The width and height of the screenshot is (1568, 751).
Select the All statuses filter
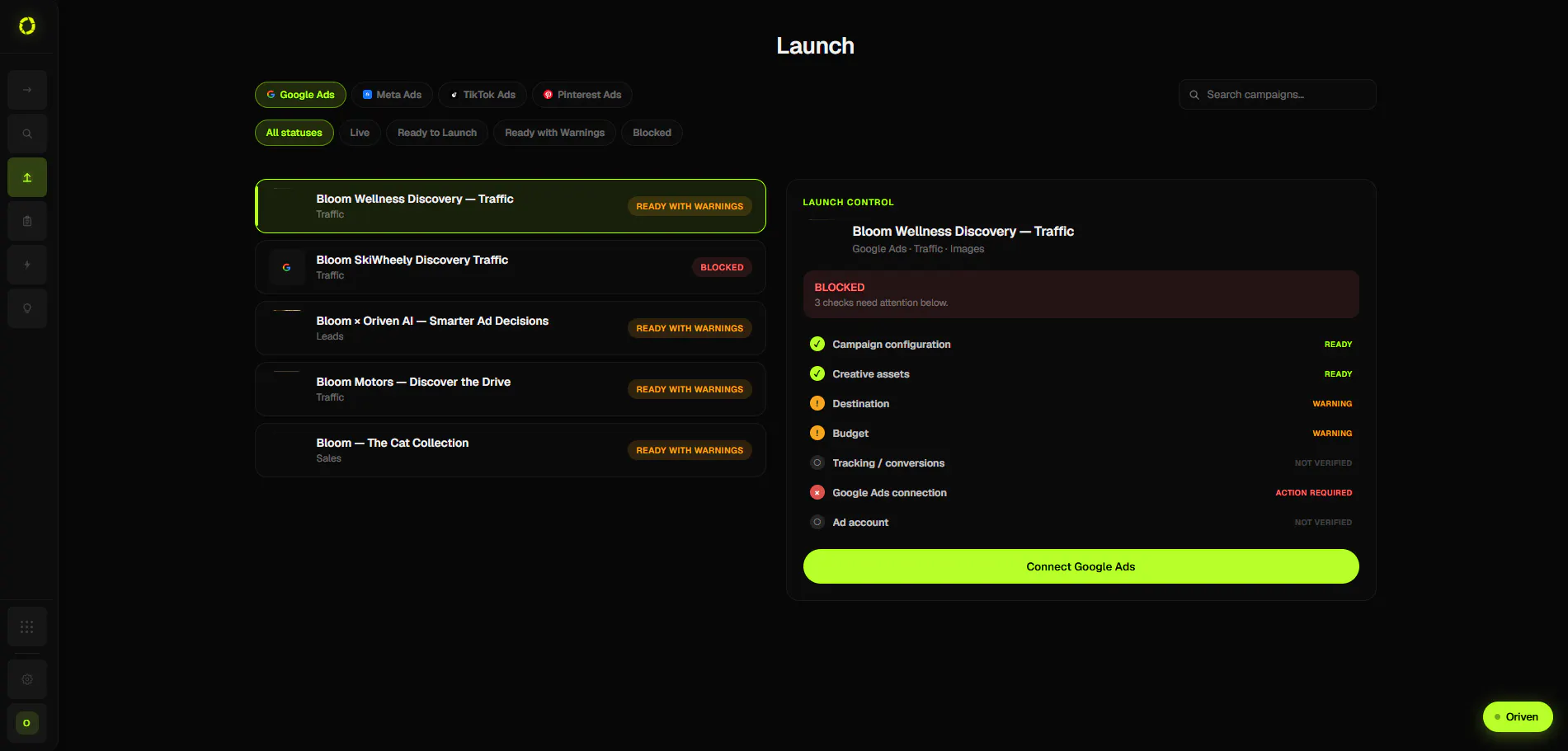tap(294, 133)
